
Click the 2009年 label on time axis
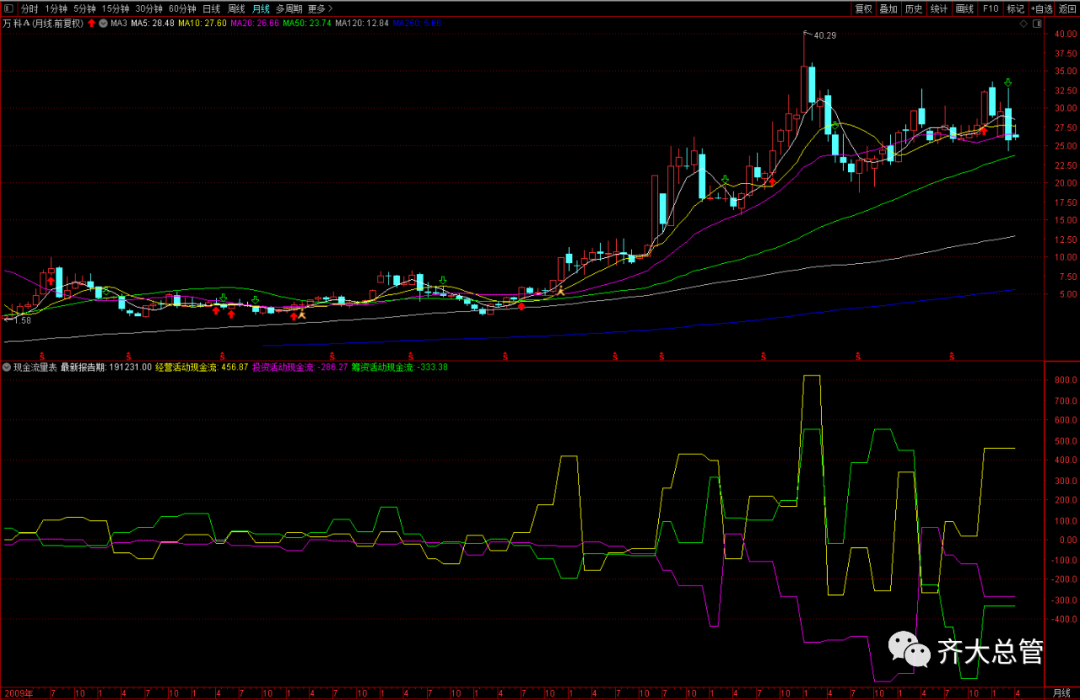(19, 693)
